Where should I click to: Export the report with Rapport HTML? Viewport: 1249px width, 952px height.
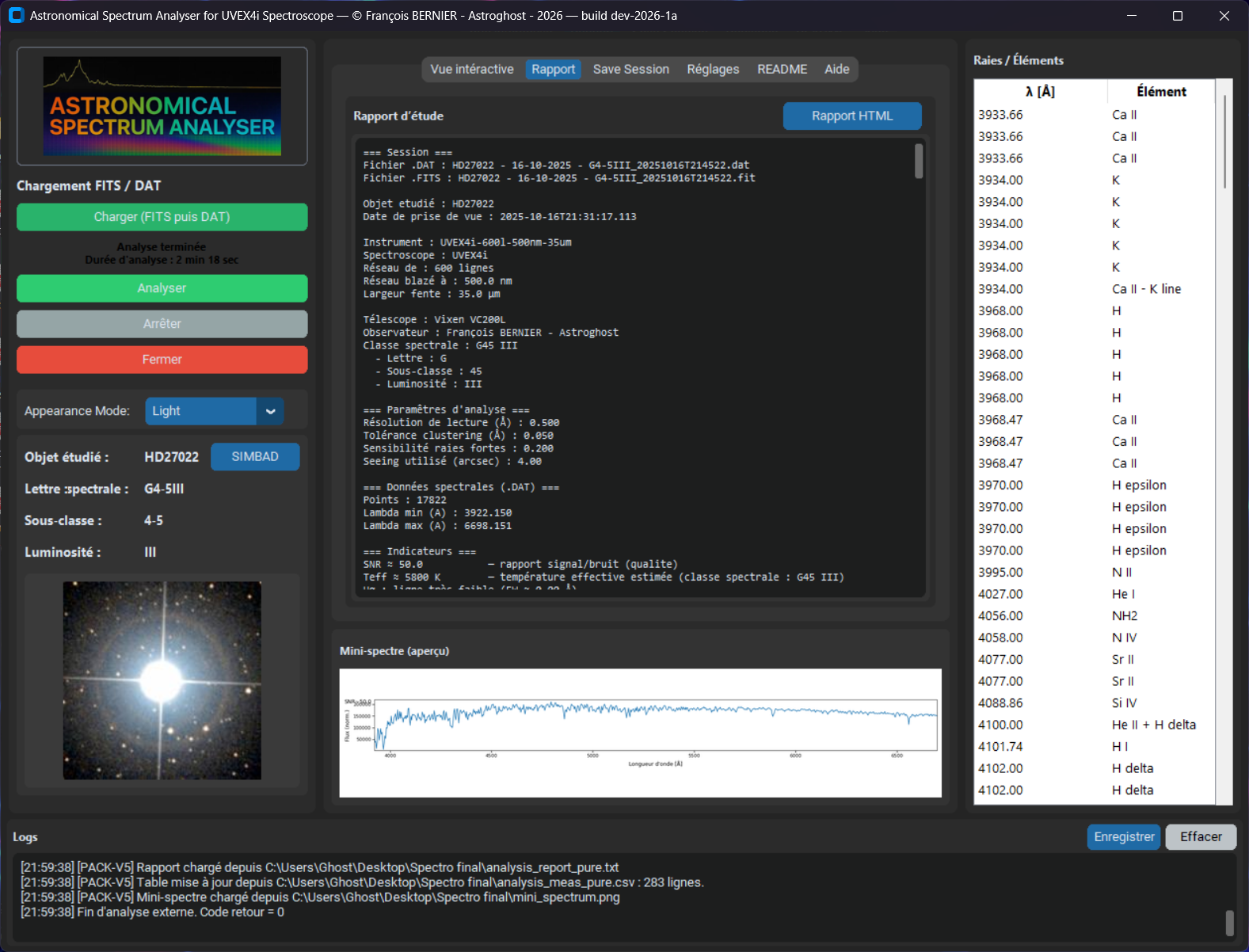pyautogui.click(x=852, y=116)
